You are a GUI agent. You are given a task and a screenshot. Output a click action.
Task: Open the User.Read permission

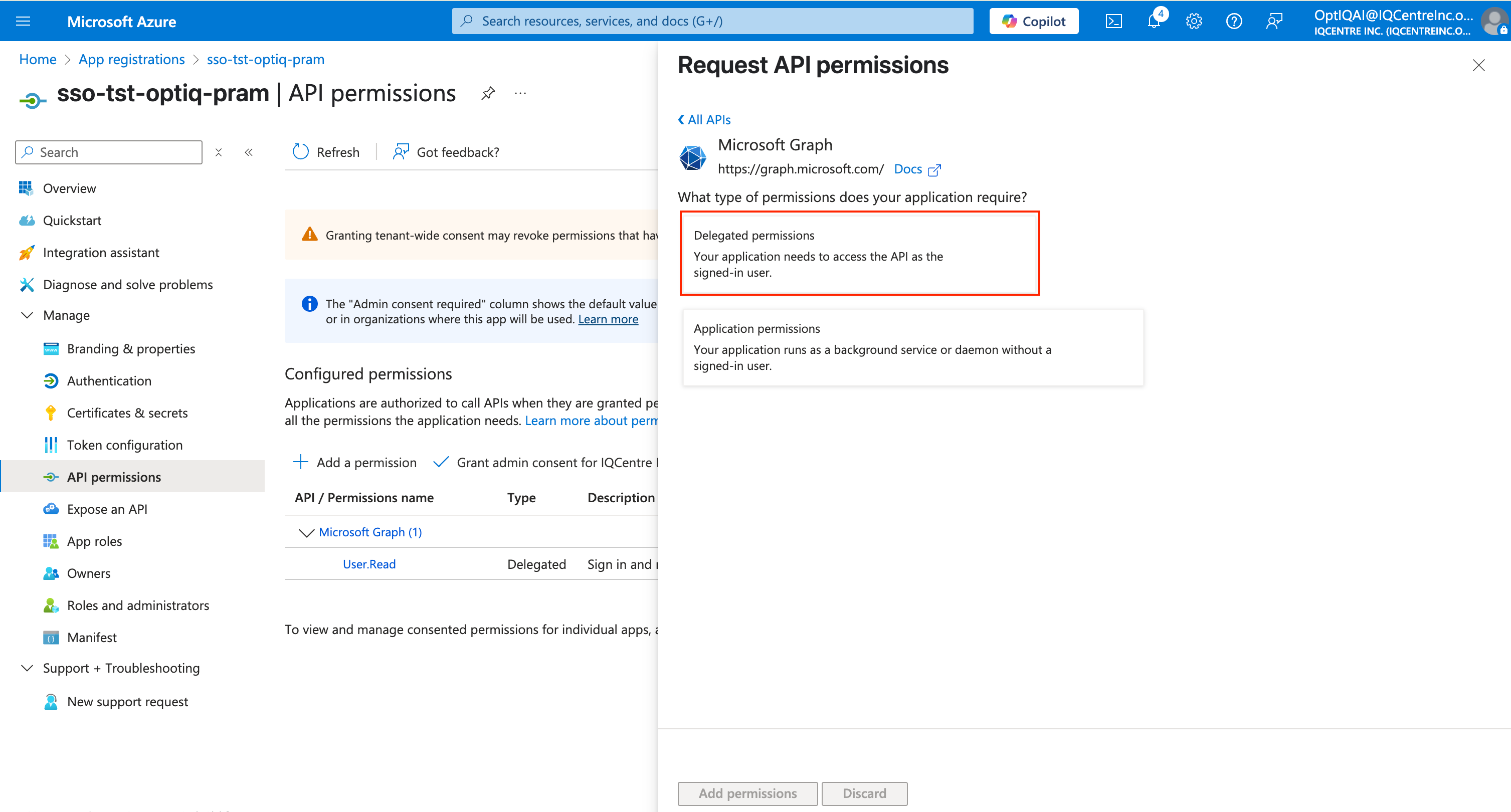pyautogui.click(x=369, y=564)
